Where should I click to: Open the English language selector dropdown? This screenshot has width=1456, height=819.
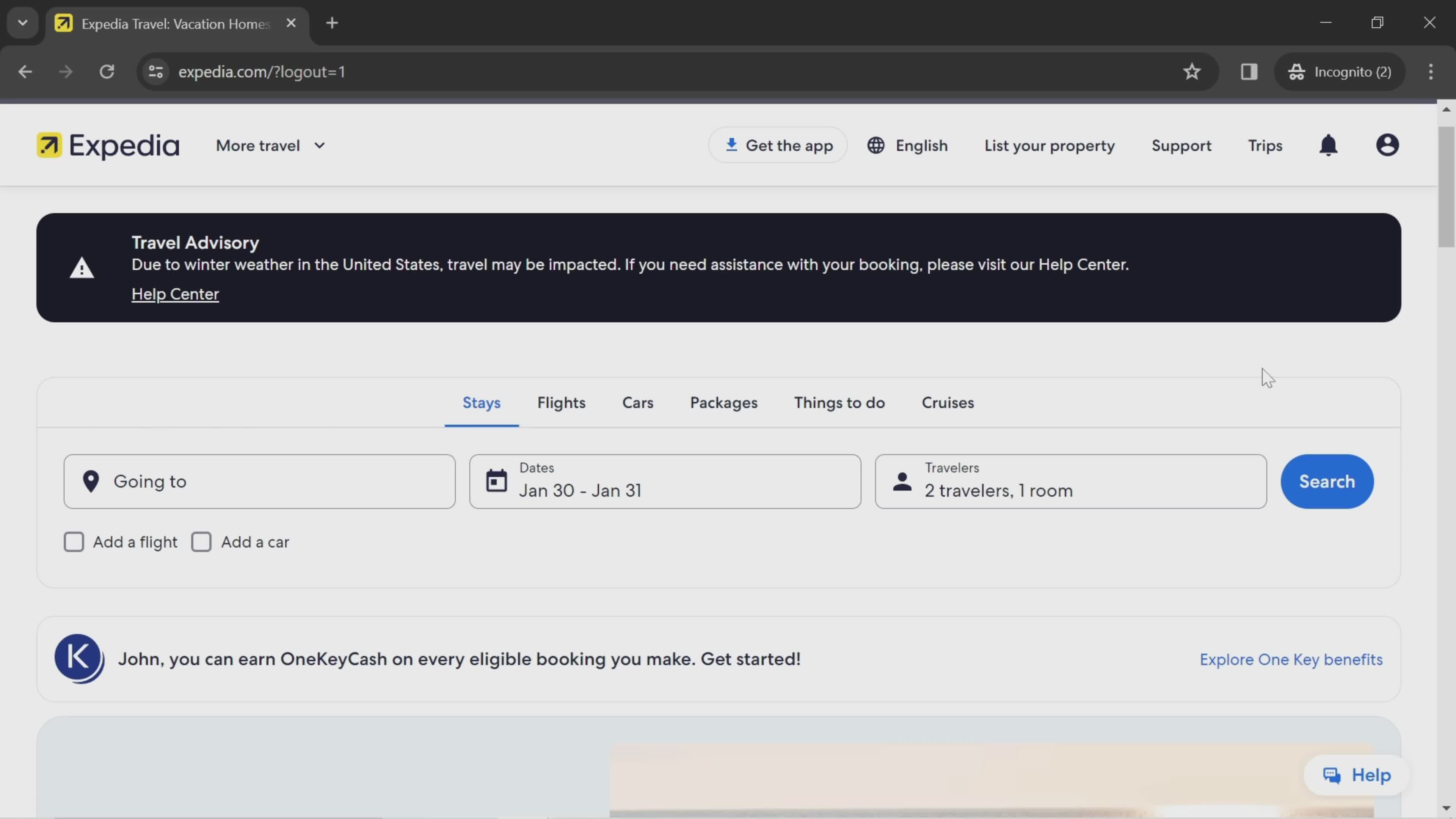point(908,145)
